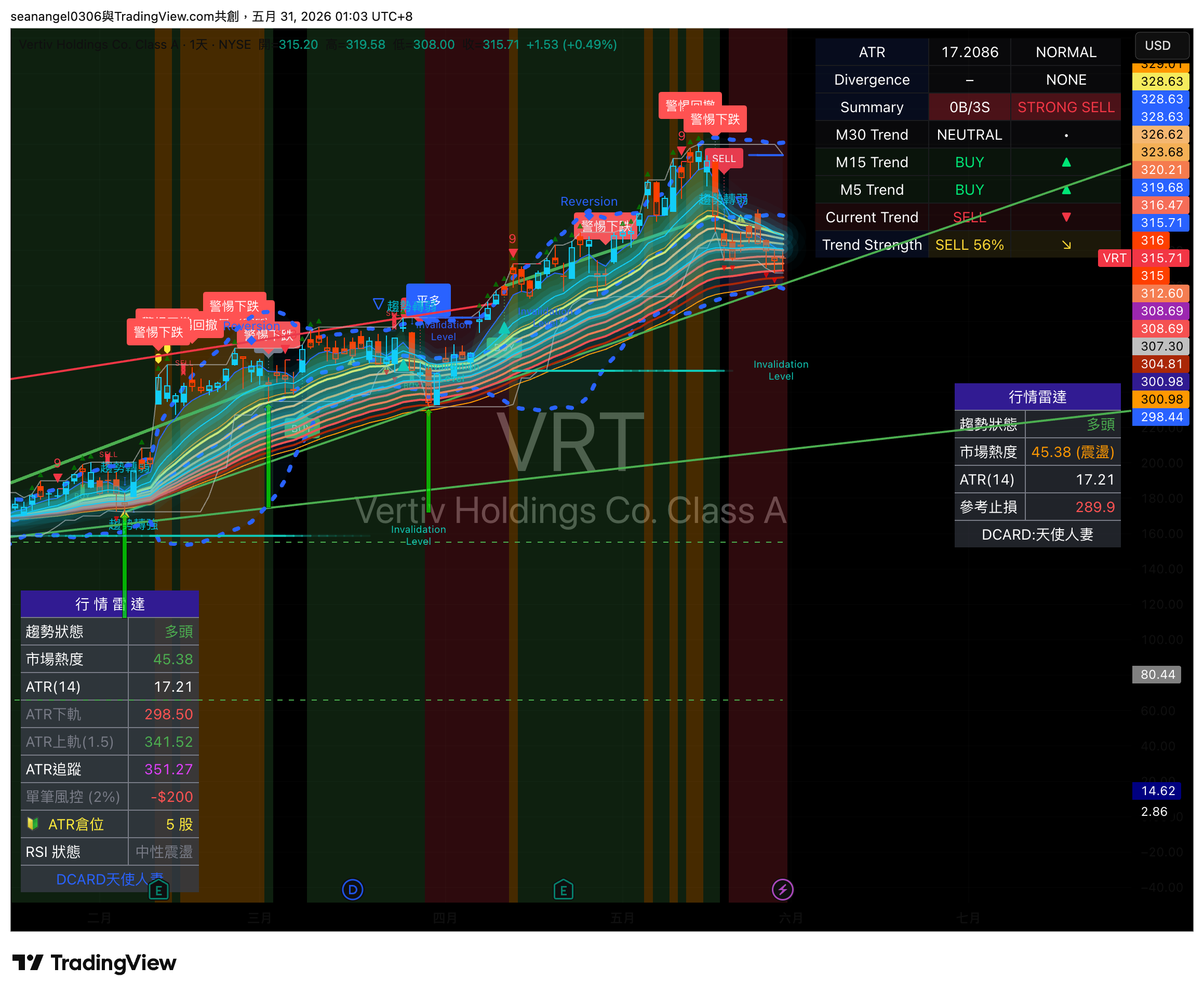Click the 六月 month label on time axis
Viewport: 1204px width, 994px height.
pos(790,918)
